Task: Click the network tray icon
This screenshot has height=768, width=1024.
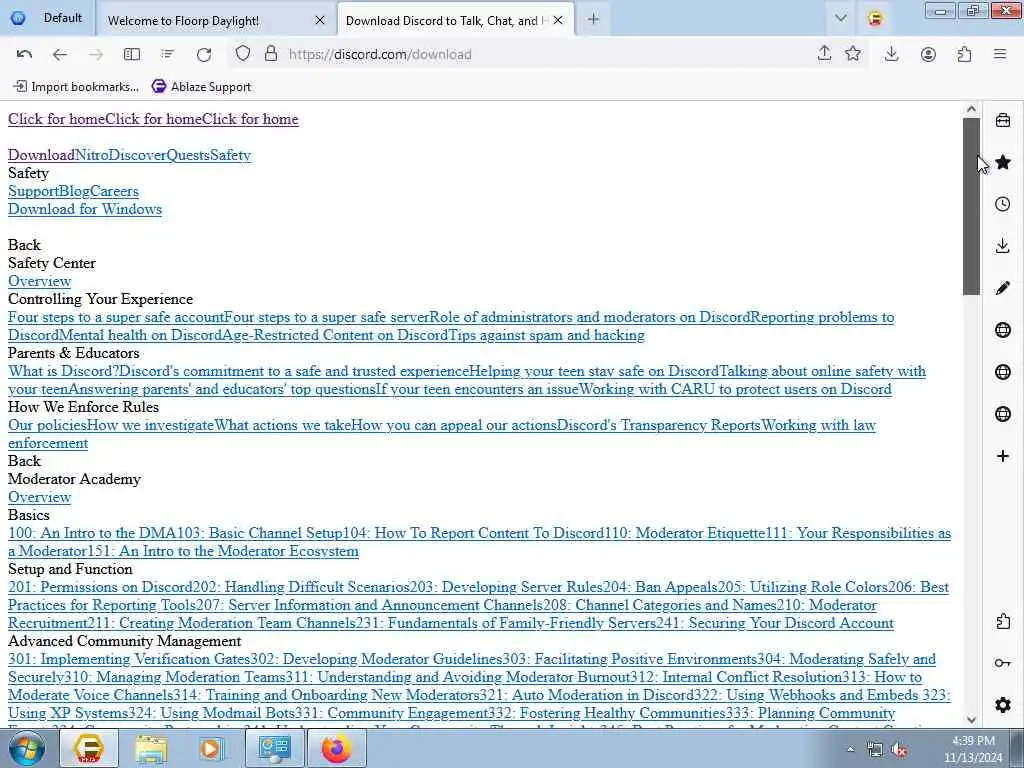Action: click(874, 749)
